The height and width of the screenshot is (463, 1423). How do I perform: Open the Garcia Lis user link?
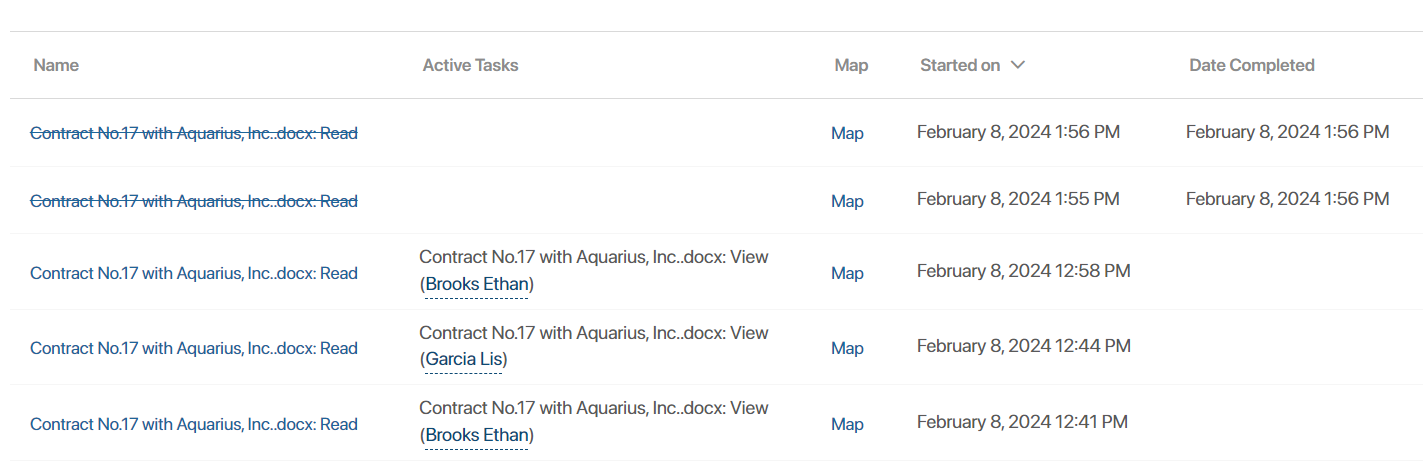pyautogui.click(x=464, y=359)
